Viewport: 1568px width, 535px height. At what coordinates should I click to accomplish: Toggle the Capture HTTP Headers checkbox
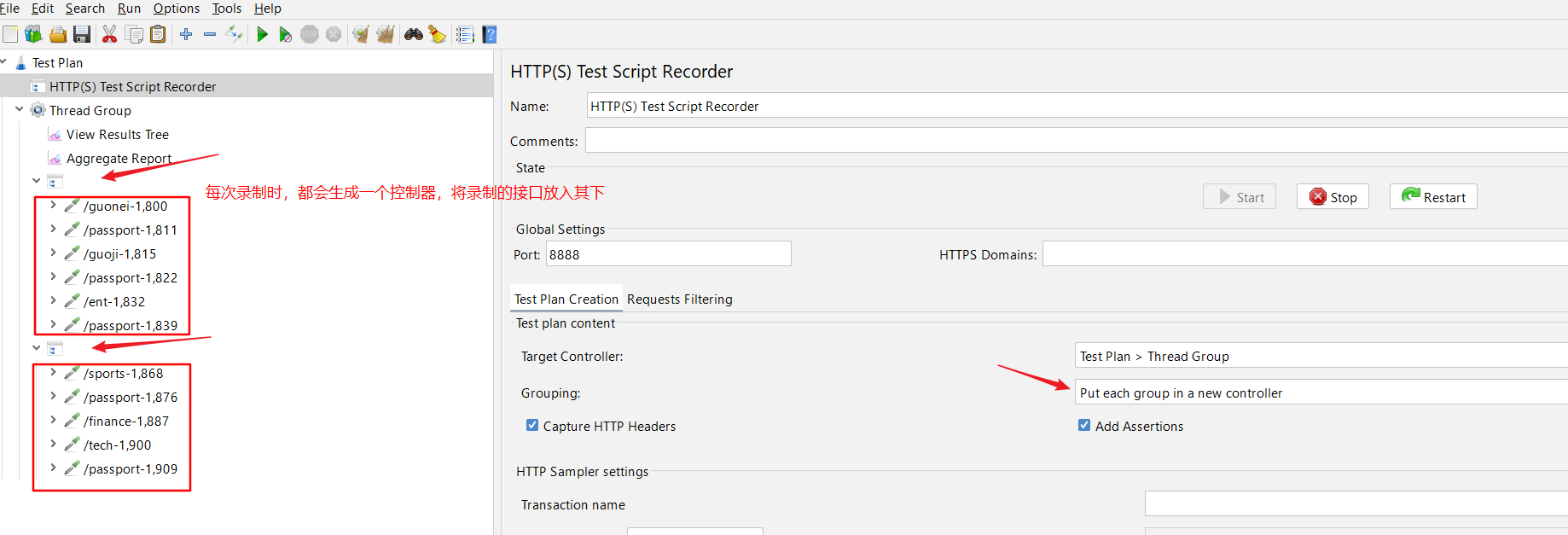pos(532,425)
